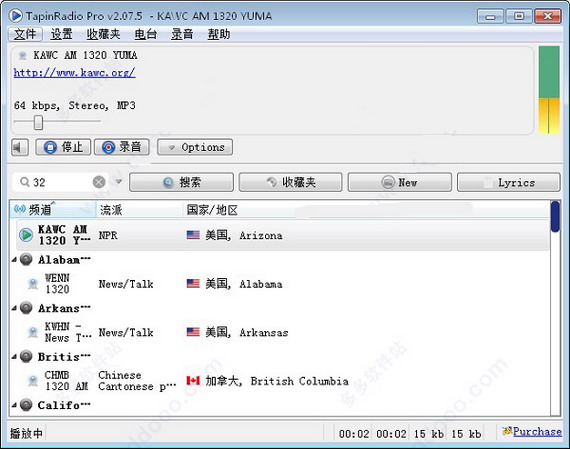
Task: Click the News/Talk genre in WENN row
Action: (x=126, y=284)
